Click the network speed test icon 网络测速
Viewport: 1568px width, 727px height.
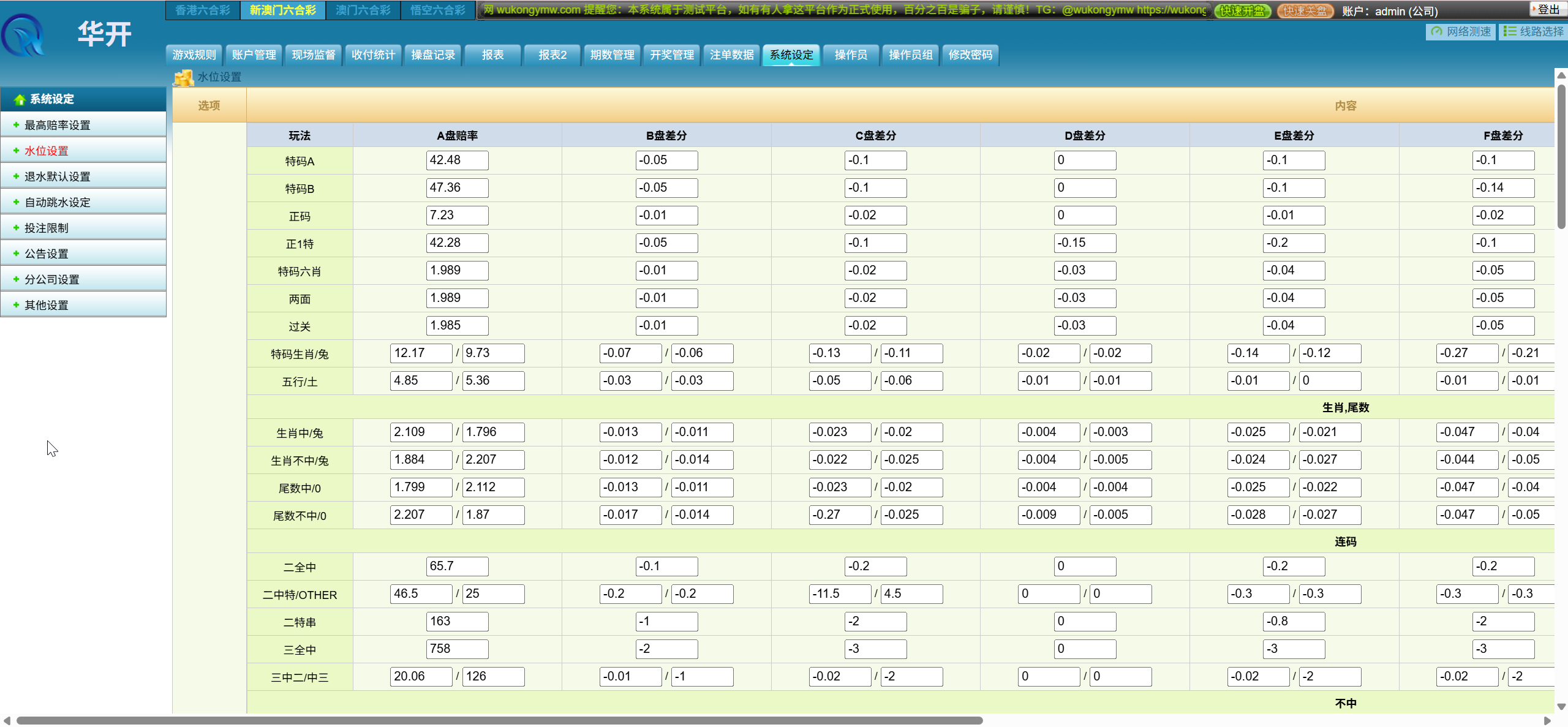pos(1436,31)
